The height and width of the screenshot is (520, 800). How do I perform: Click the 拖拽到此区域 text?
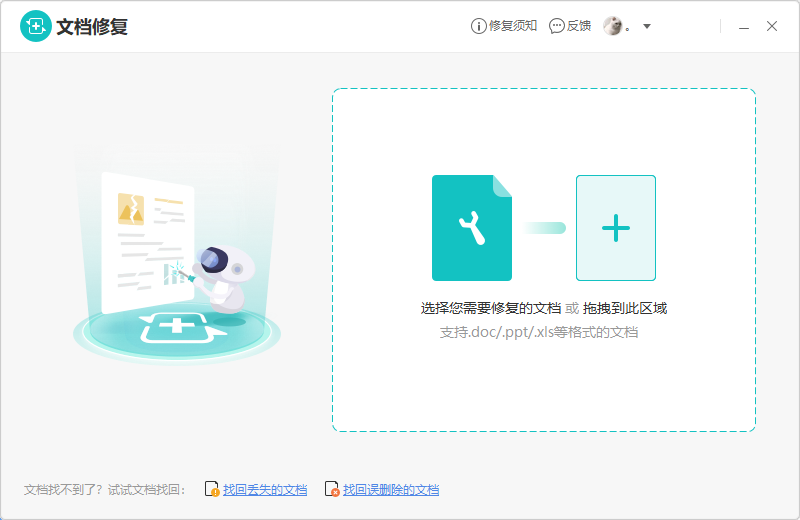[x=626, y=308]
